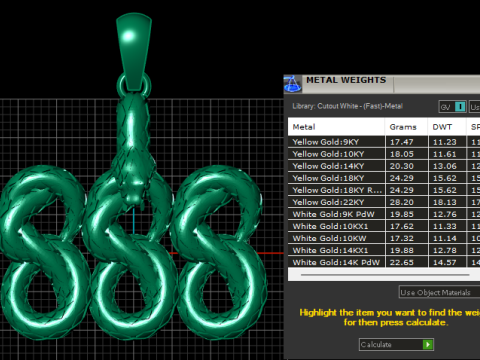
Task: Select the Yellow Gold:22KY row
Action: [x=384, y=202]
